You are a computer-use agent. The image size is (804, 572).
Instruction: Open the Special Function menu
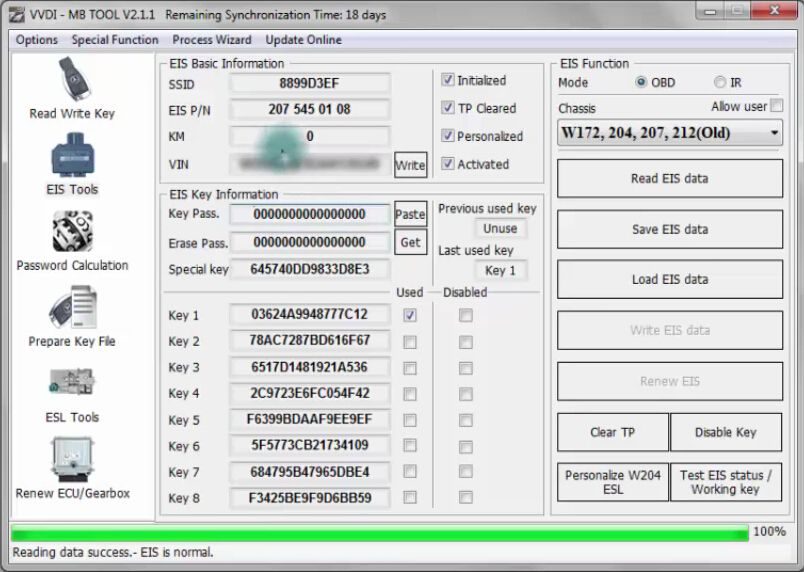115,40
